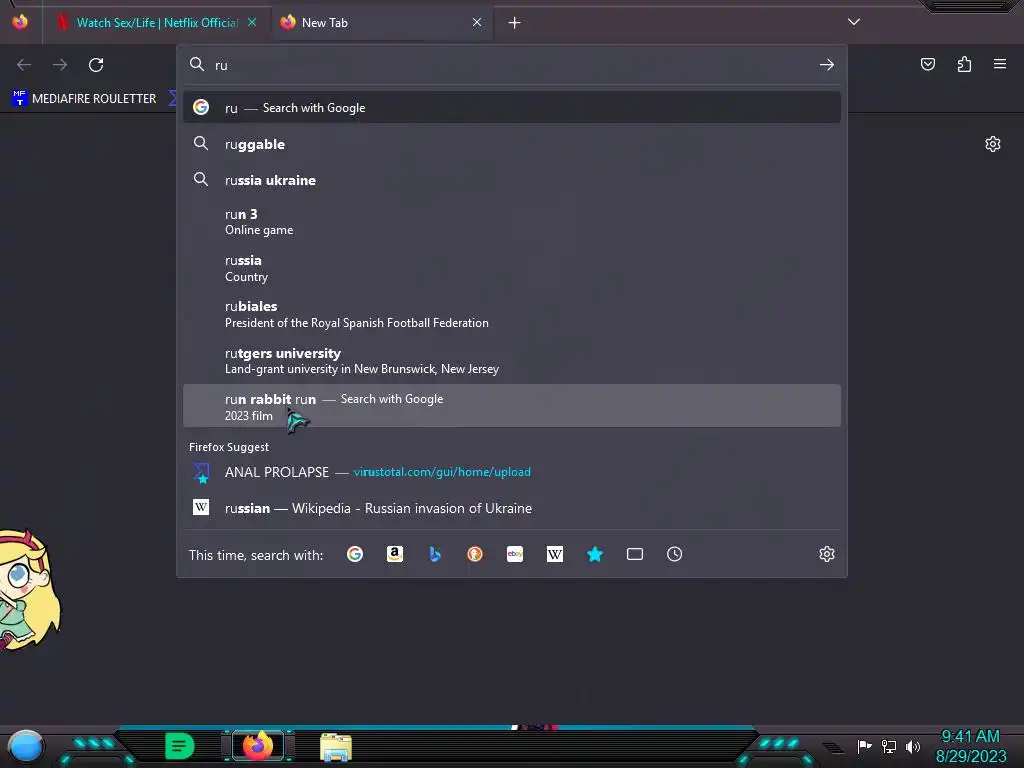Open virustotal.com bookmark suggestion
1024x768 pixels.
coord(512,472)
